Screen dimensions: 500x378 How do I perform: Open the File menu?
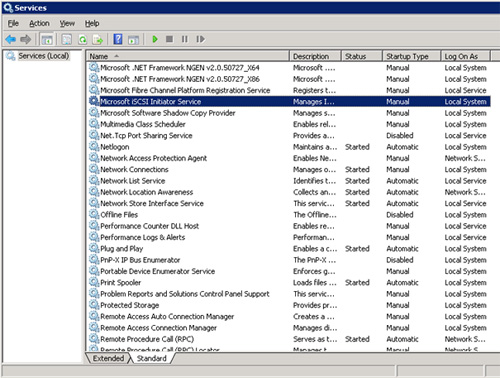(x=13, y=23)
